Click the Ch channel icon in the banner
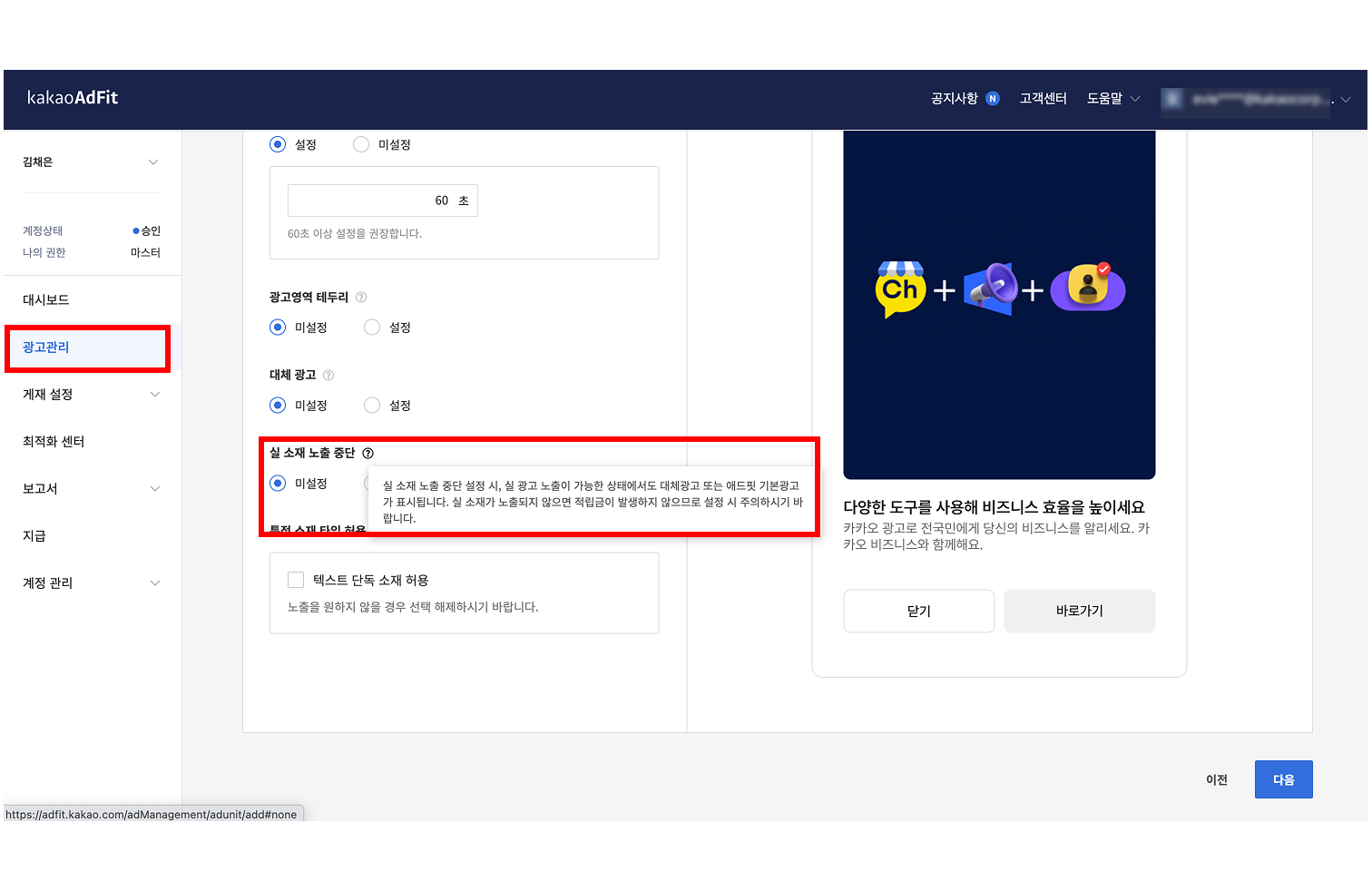The height and width of the screenshot is (891, 1372). click(900, 289)
